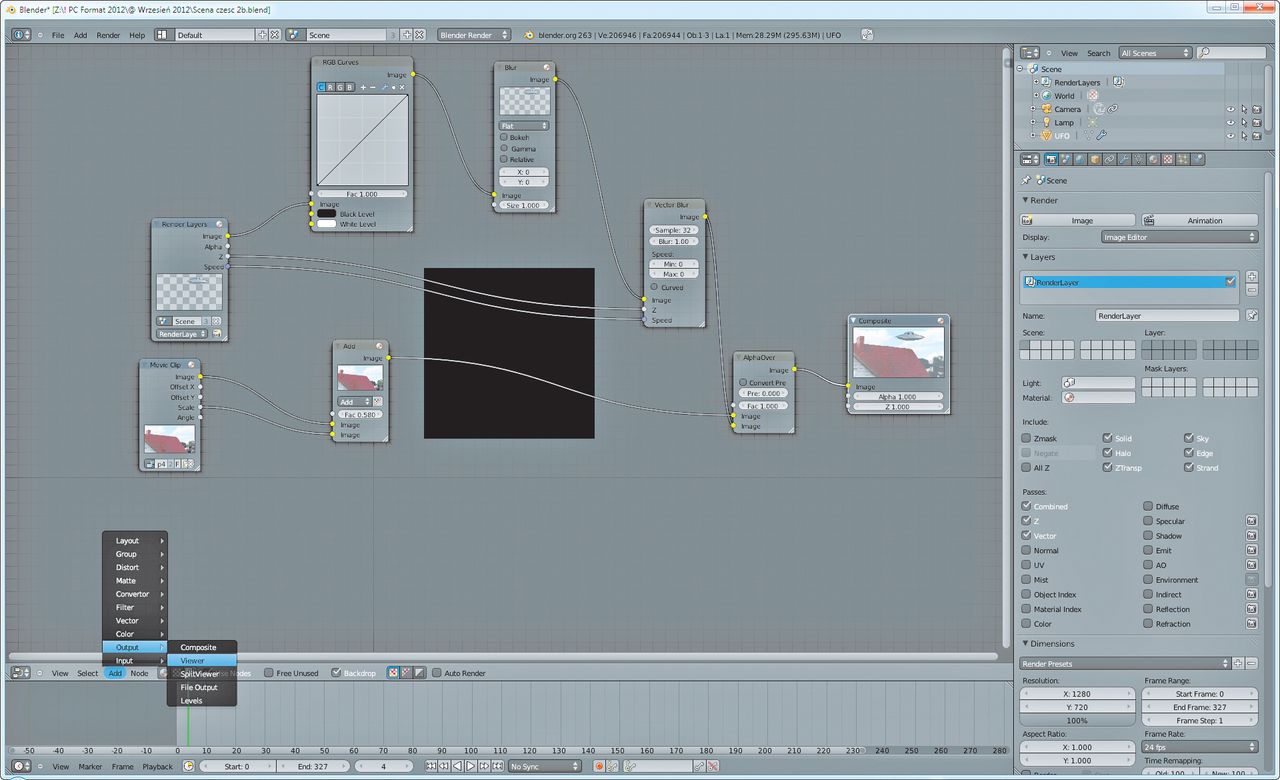
Task: Click the auto keyframe record button
Action: (599, 766)
